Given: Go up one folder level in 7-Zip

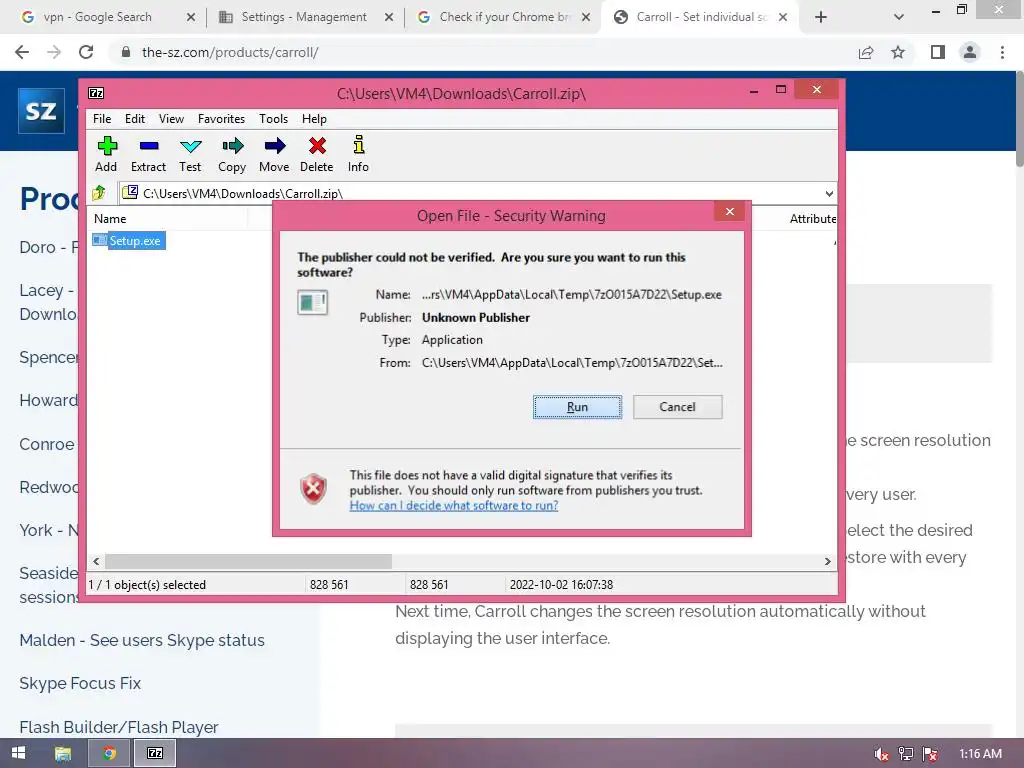Looking at the screenshot, I should 99,193.
